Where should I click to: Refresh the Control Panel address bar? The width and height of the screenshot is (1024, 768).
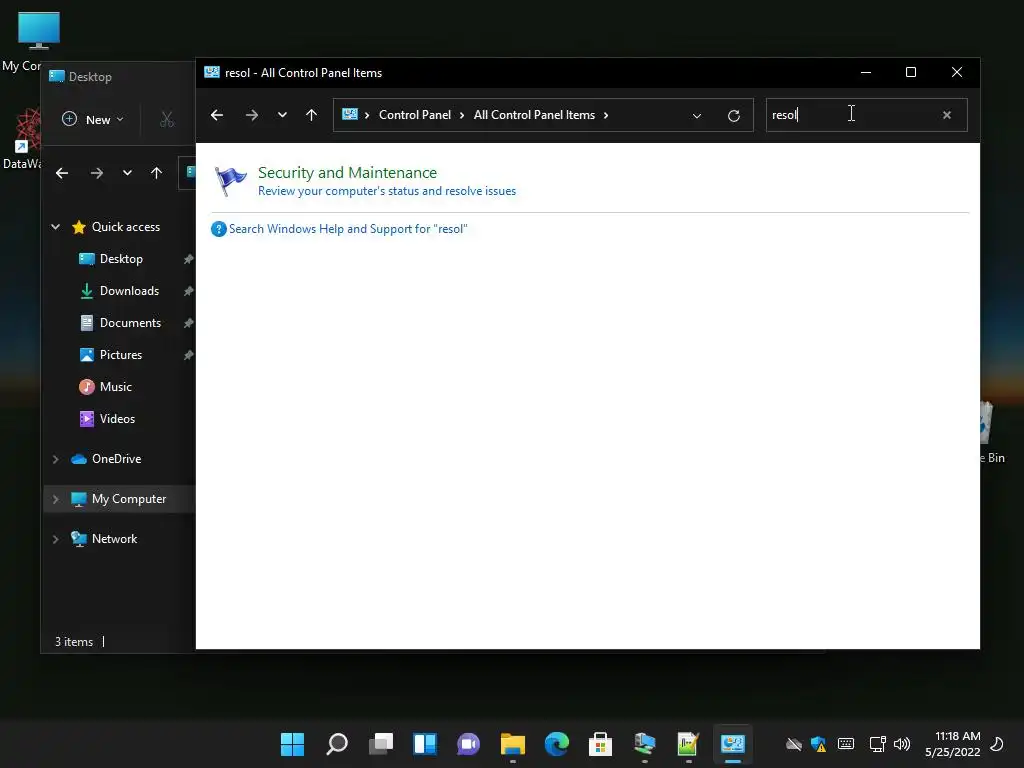tap(733, 116)
